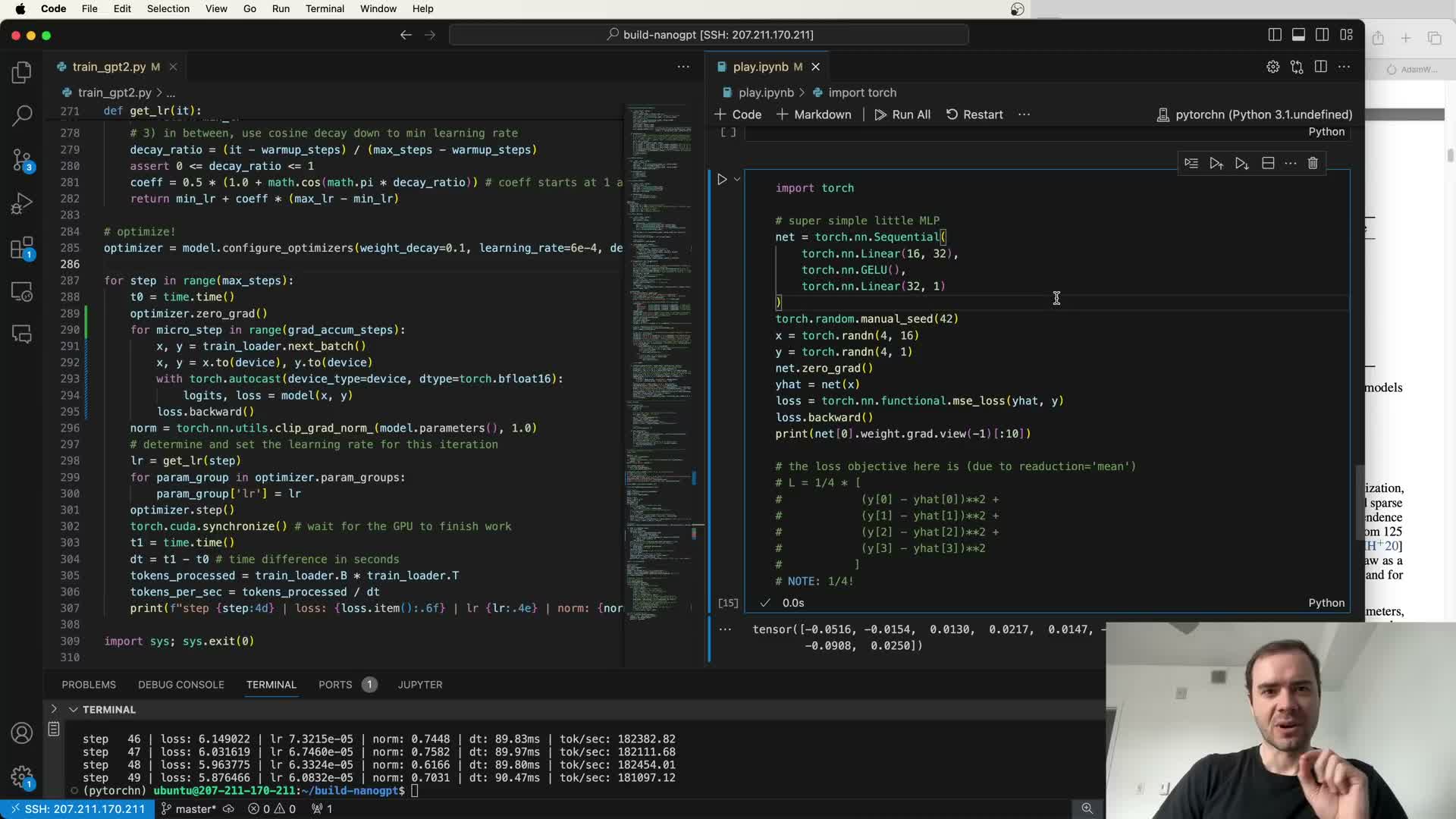Select pytorchn Python kernel picker
The image size is (1456, 819).
coord(1254,115)
